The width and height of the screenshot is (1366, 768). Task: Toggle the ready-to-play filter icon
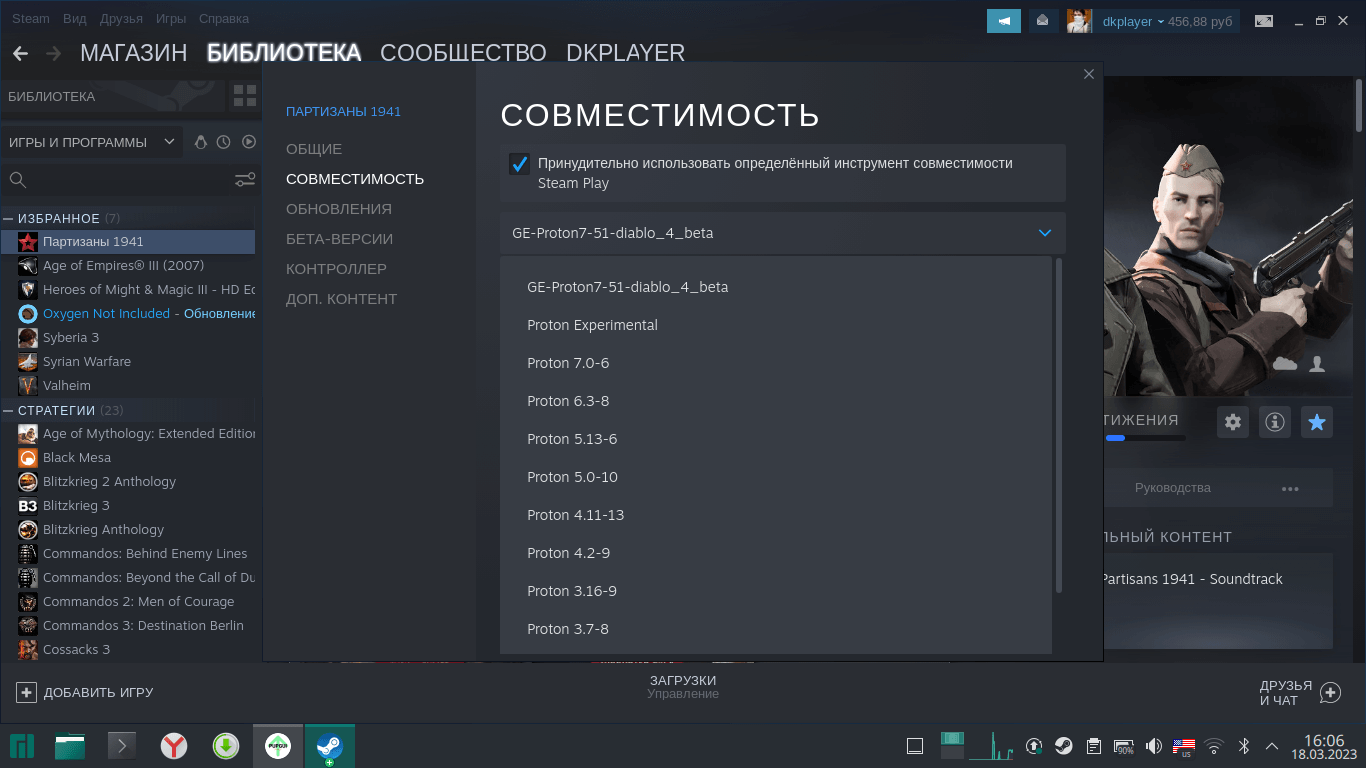pos(249,142)
